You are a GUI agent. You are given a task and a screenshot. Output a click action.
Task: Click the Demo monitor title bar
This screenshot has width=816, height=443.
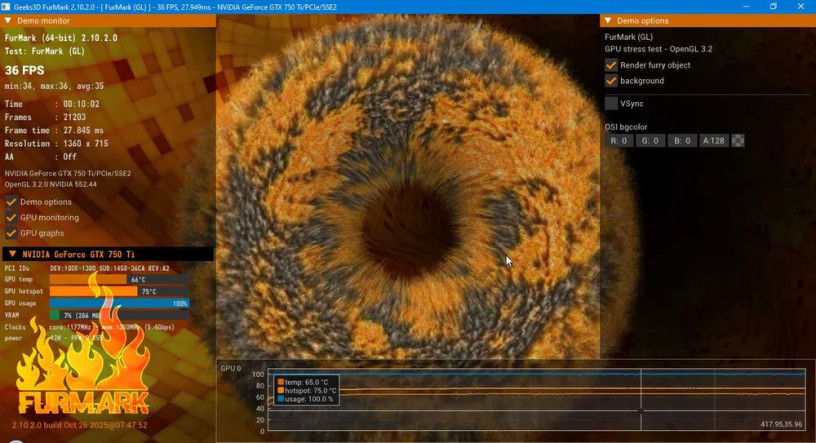click(110, 20)
